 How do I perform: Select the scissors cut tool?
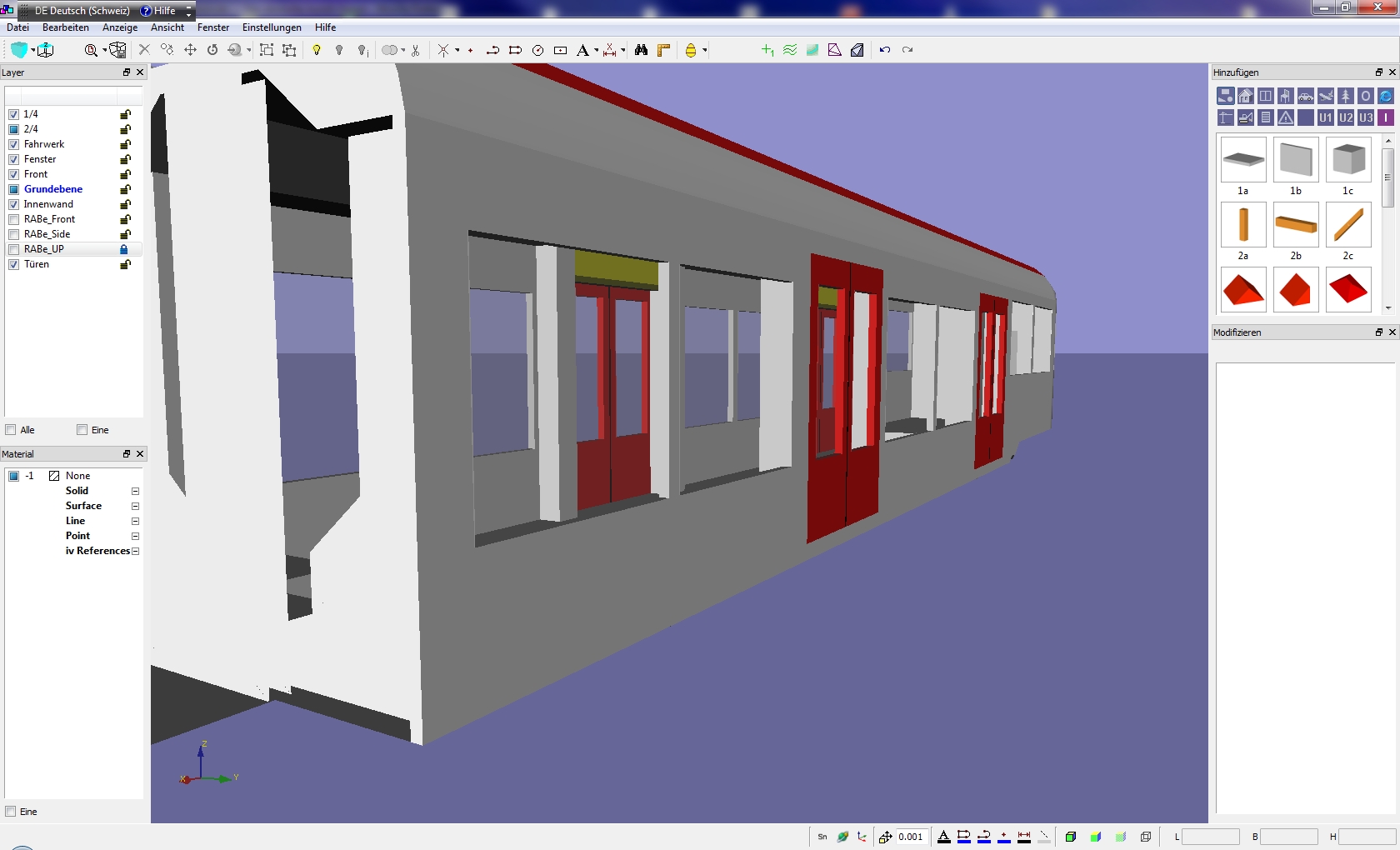415,50
